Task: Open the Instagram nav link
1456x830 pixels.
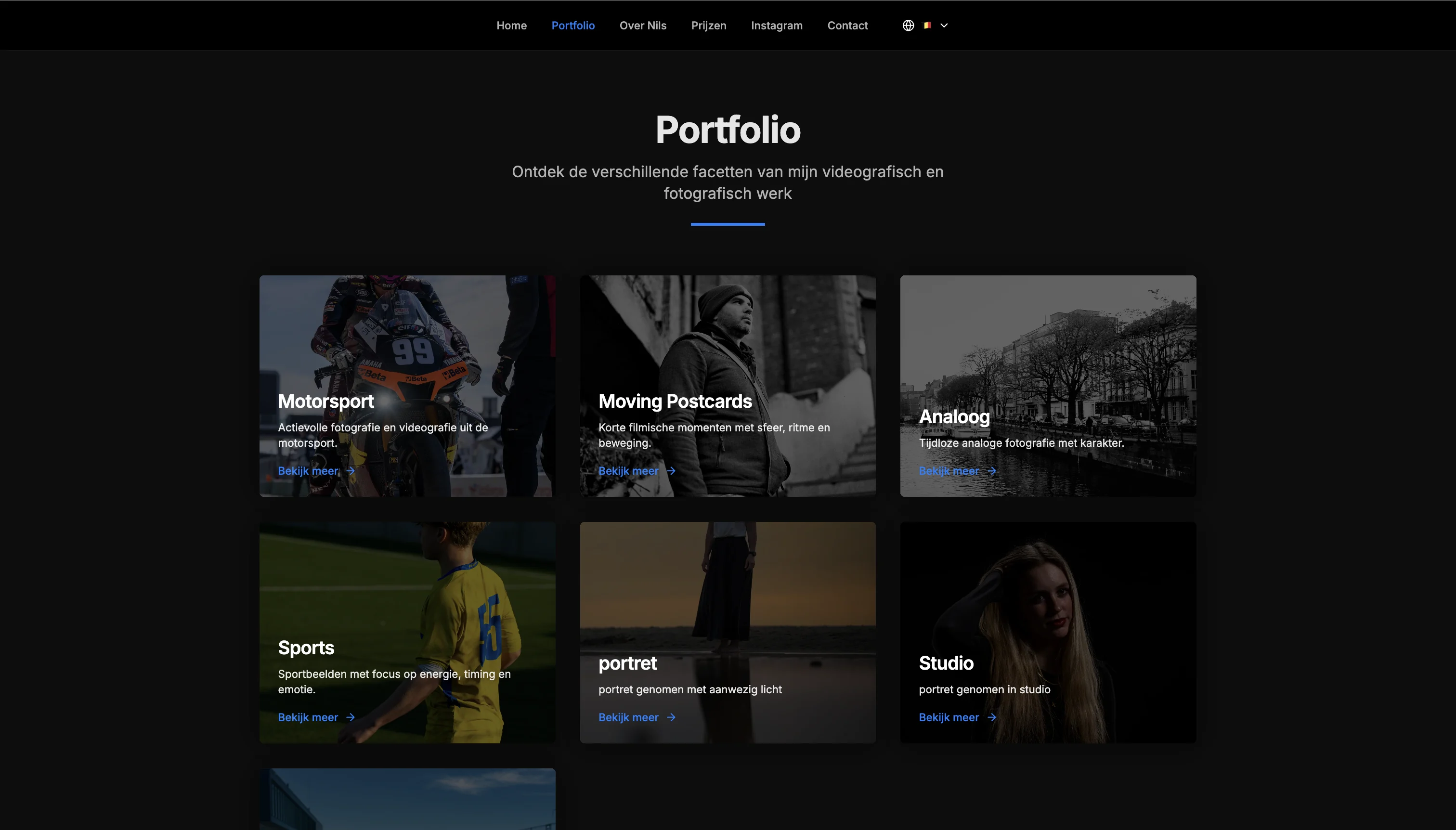Action: coord(777,25)
